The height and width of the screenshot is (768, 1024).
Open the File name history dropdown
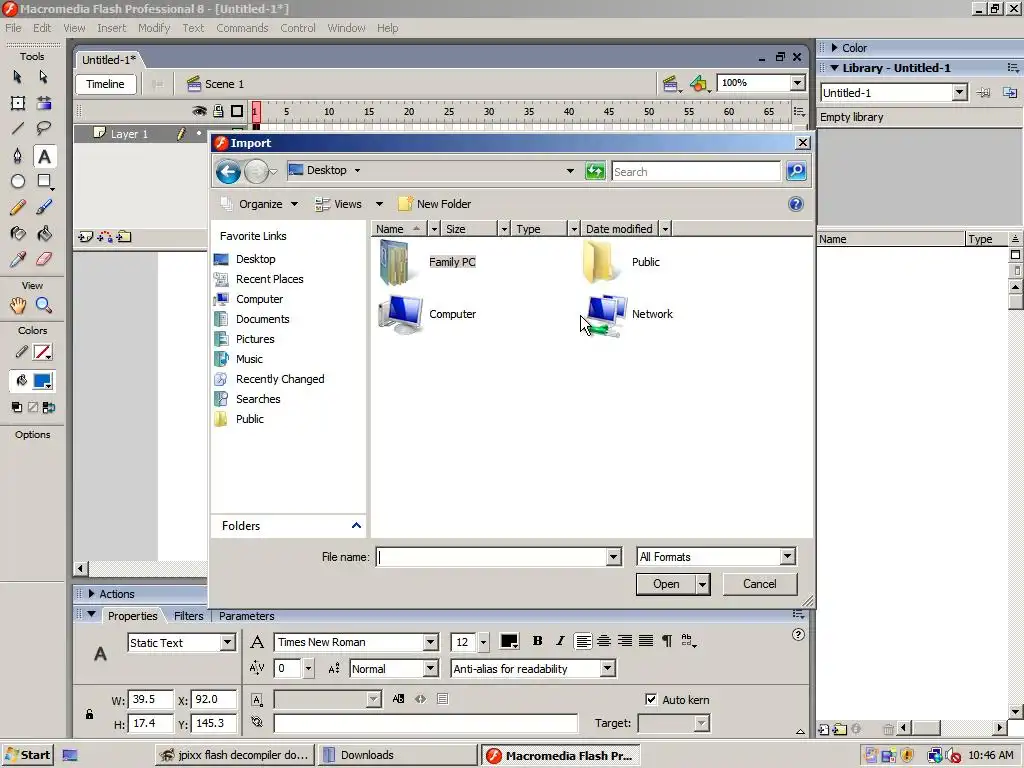[613, 557]
